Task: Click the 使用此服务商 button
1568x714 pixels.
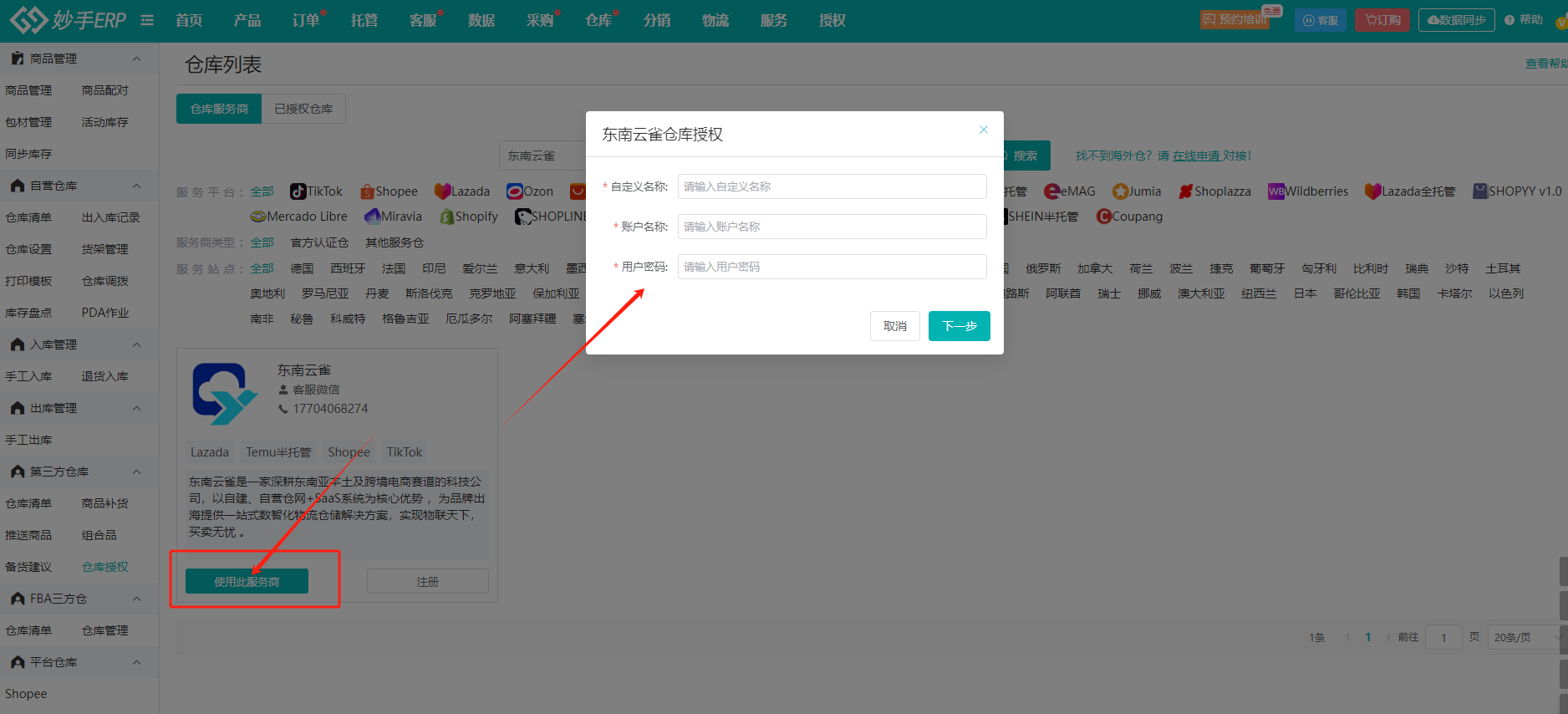Action: pos(247,581)
